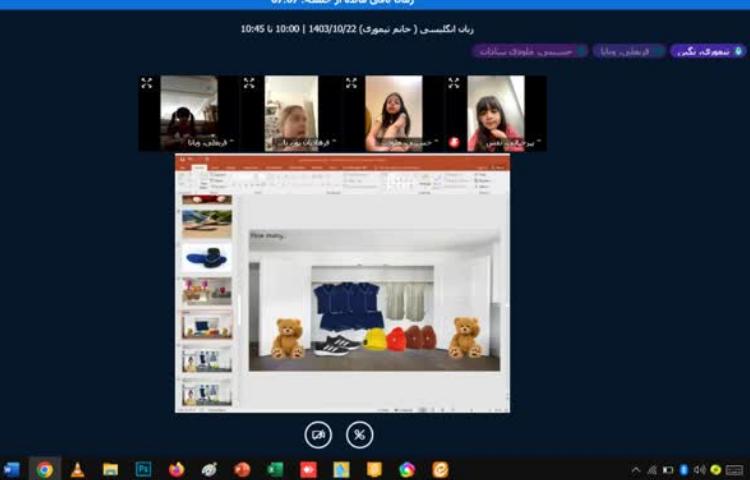Click the microphone icon in the bright participant chip
The height and width of the screenshot is (480, 750).
point(739,51)
